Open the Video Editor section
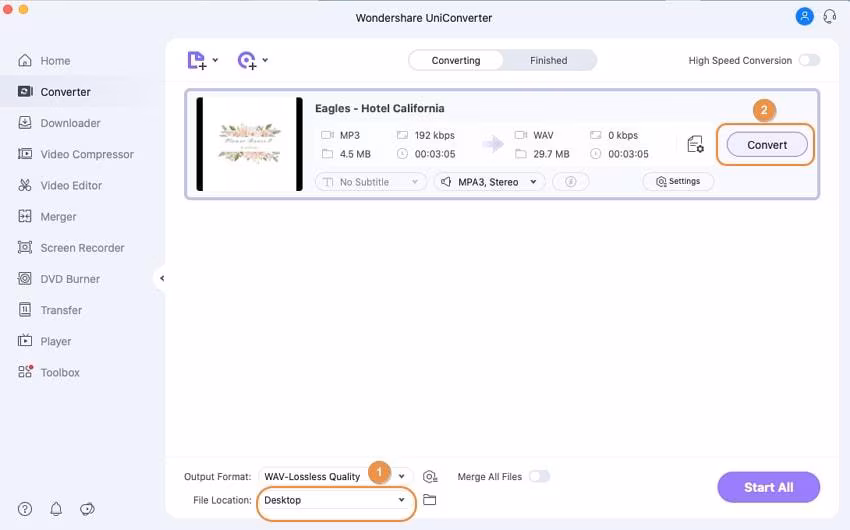850x530 pixels. pos(60,185)
